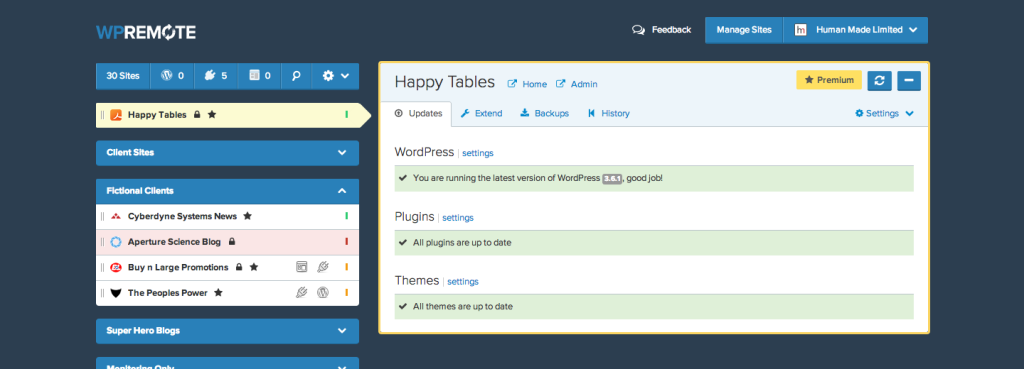Screen dimensions: 1024x369
Task: Click the green status bar for Cyberdyne Systems News
Action: pos(347,216)
